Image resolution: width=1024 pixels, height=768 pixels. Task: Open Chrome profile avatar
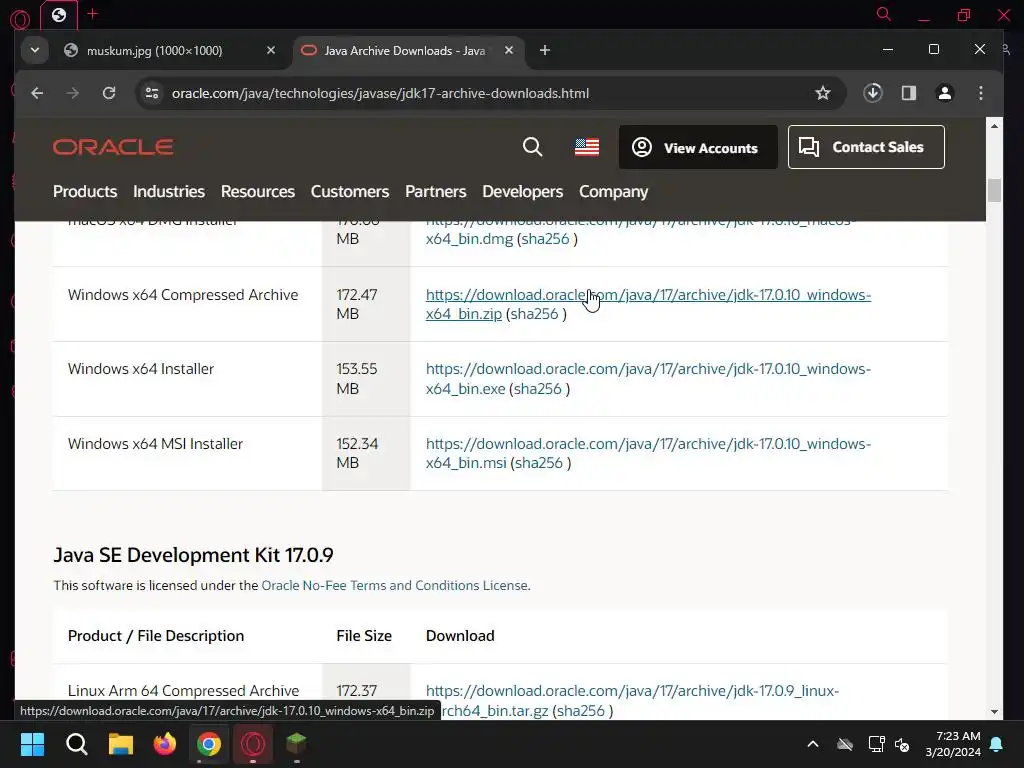(x=944, y=93)
